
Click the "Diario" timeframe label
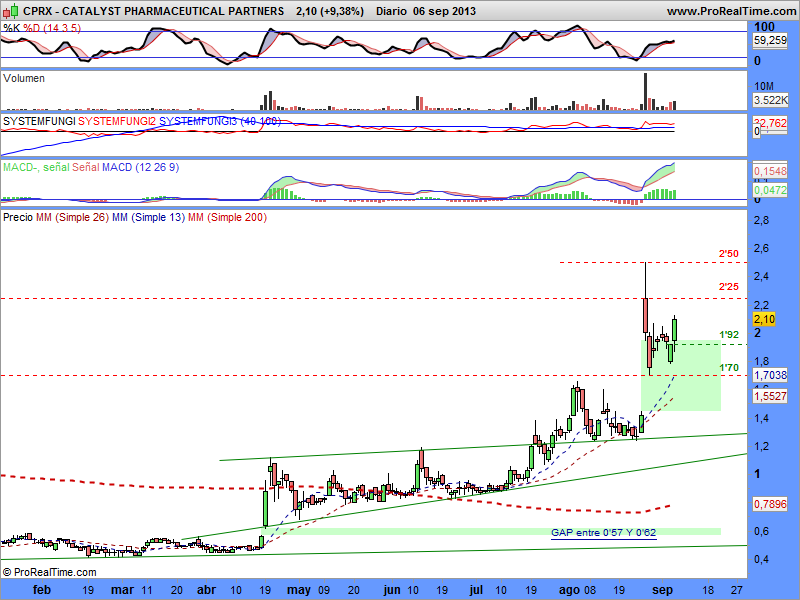pyautogui.click(x=392, y=11)
